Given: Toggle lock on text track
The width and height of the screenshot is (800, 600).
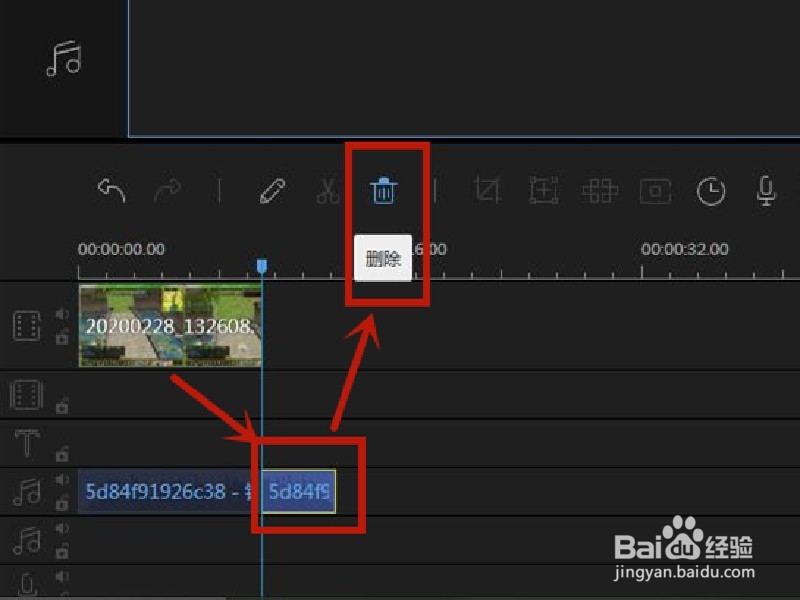Looking at the screenshot, I should (62, 454).
